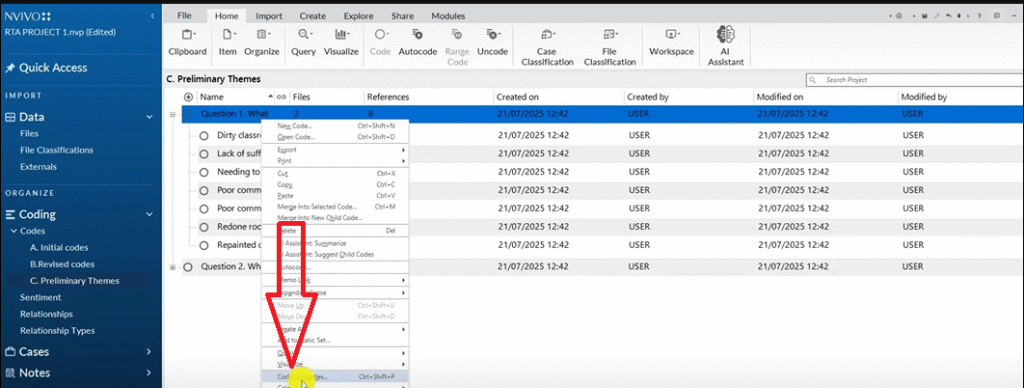
Task: Expand the Cases section chevron
Action: [x=150, y=352]
